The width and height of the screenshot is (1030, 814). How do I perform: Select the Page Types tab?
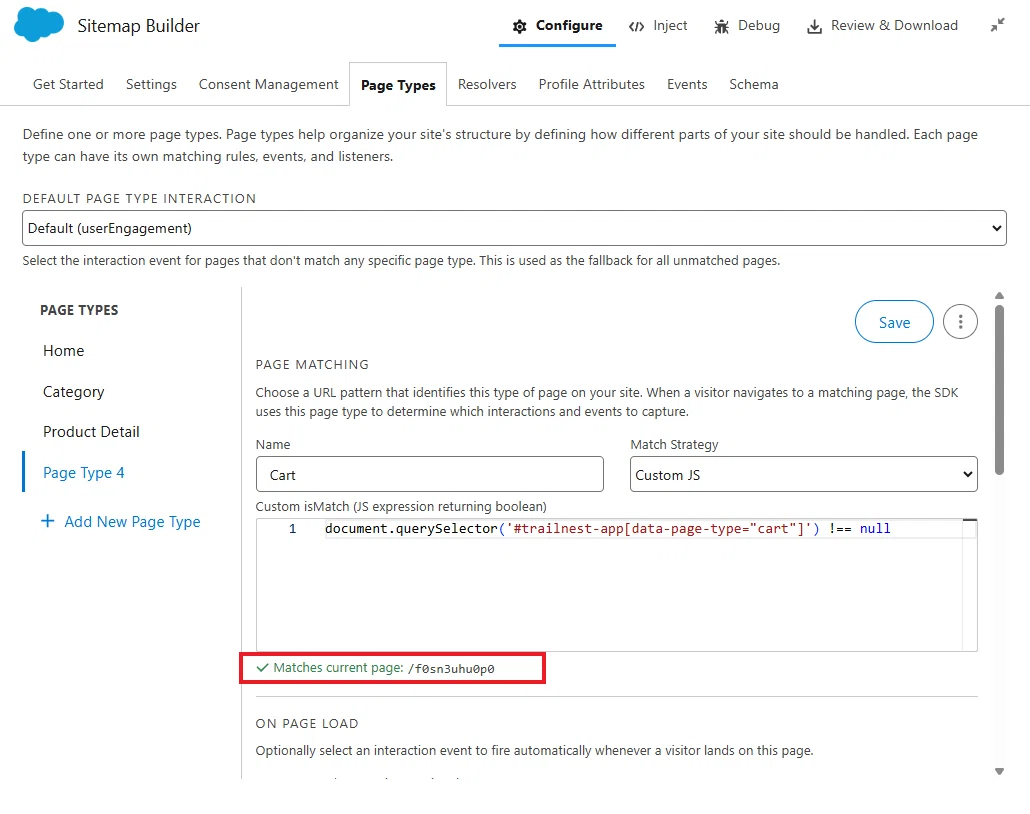398,85
